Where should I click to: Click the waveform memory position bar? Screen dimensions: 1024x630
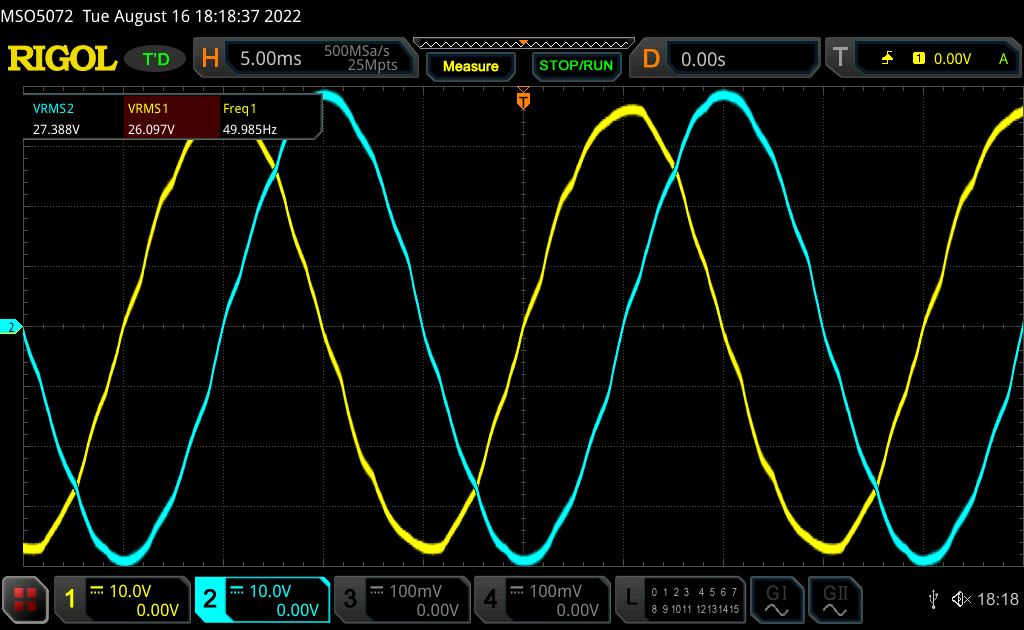coord(522,43)
